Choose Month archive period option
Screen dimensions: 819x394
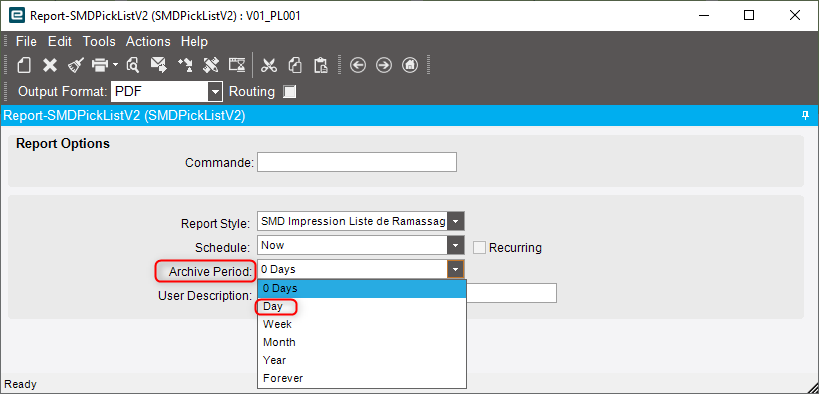361,342
